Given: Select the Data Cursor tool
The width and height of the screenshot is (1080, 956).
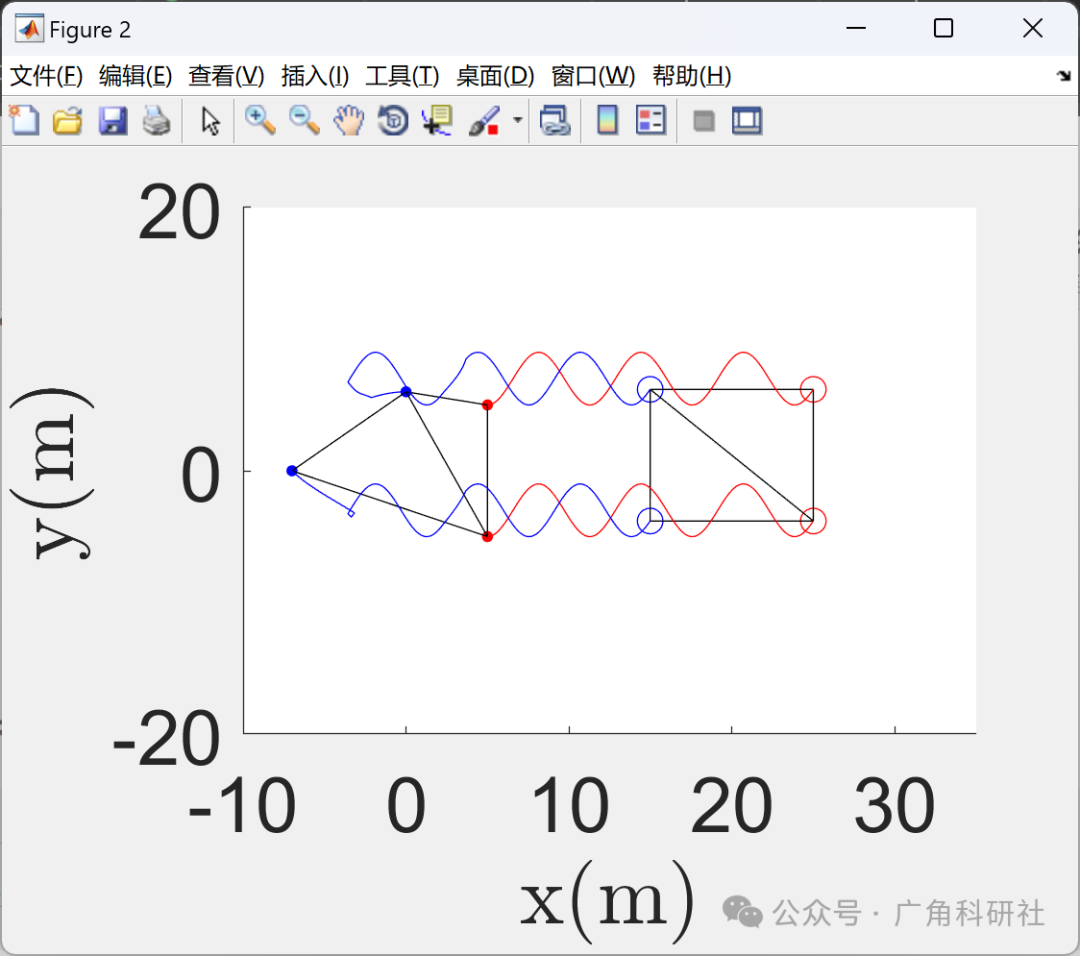Looking at the screenshot, I should click(x=437, y=121).
